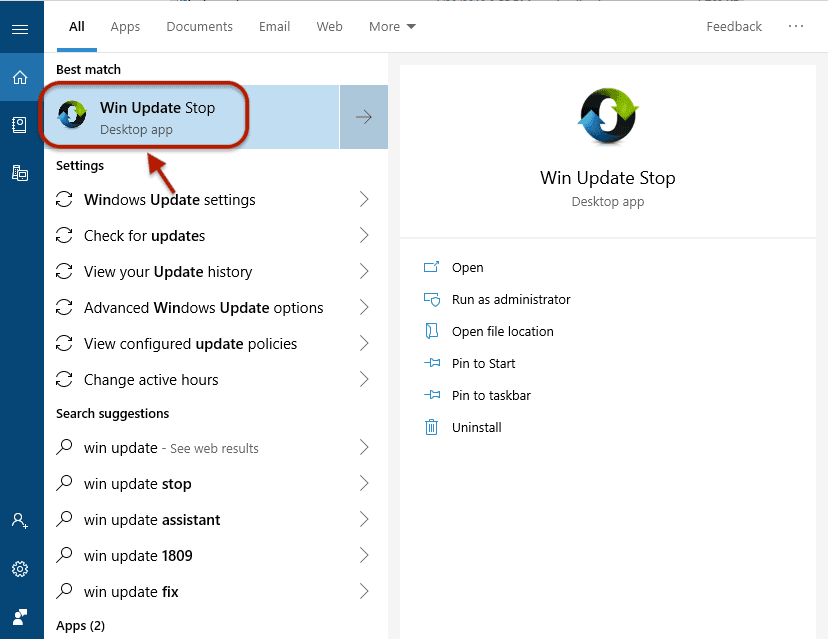
Task: Click the Win Update Stop title in preview
Action: pos(607,178)
